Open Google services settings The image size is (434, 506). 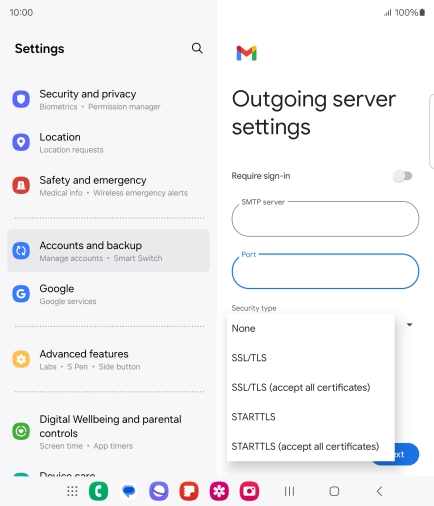[108, 294]
